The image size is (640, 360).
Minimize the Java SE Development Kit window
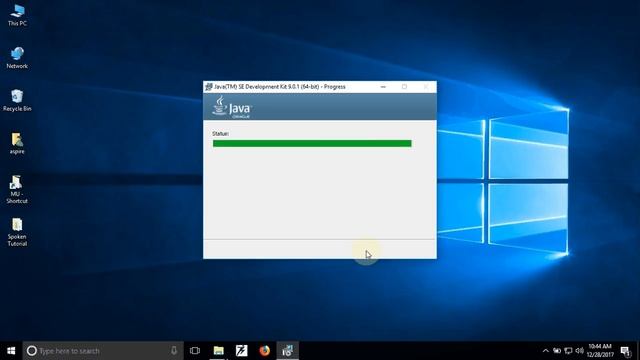tap(383, 87)
